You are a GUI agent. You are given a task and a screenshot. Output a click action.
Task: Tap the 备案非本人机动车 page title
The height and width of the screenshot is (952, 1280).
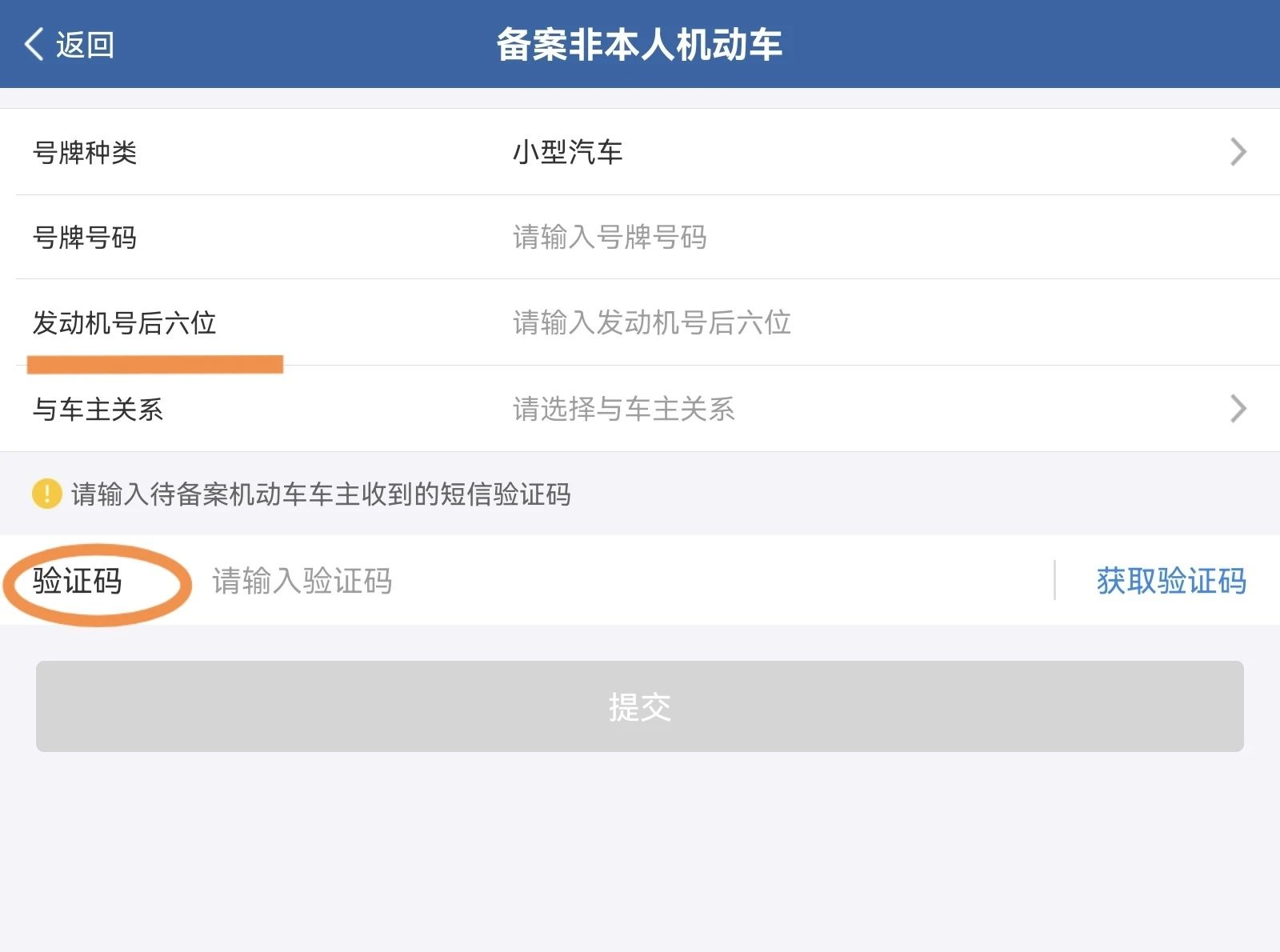[x=639, y=44]
